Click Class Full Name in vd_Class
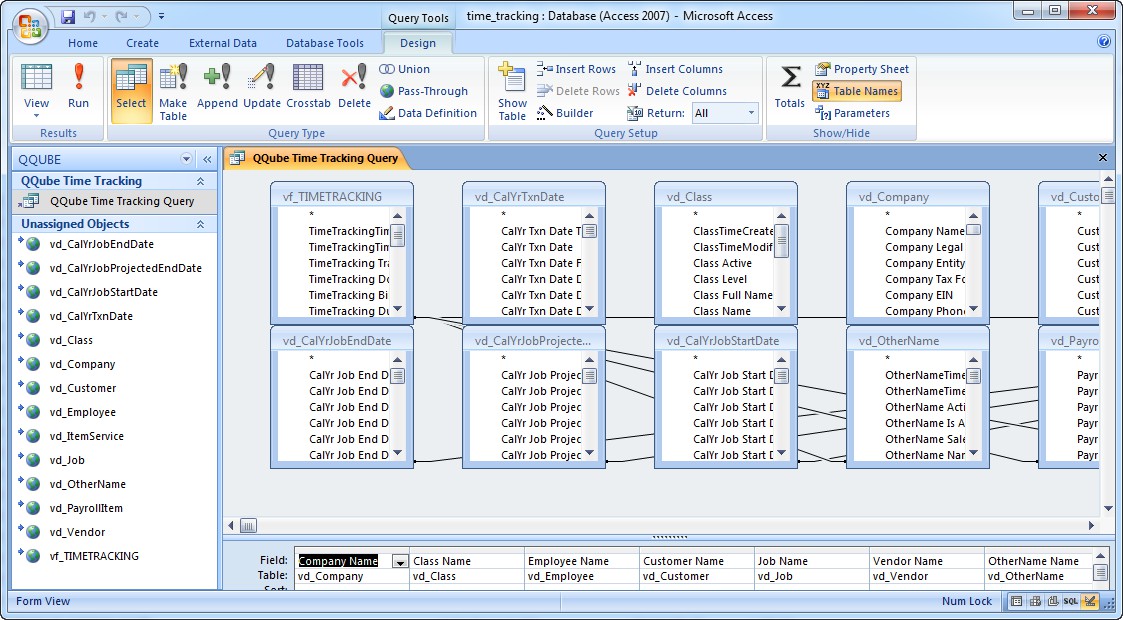Screen dimensions: 1123x620 coord(733,295)
